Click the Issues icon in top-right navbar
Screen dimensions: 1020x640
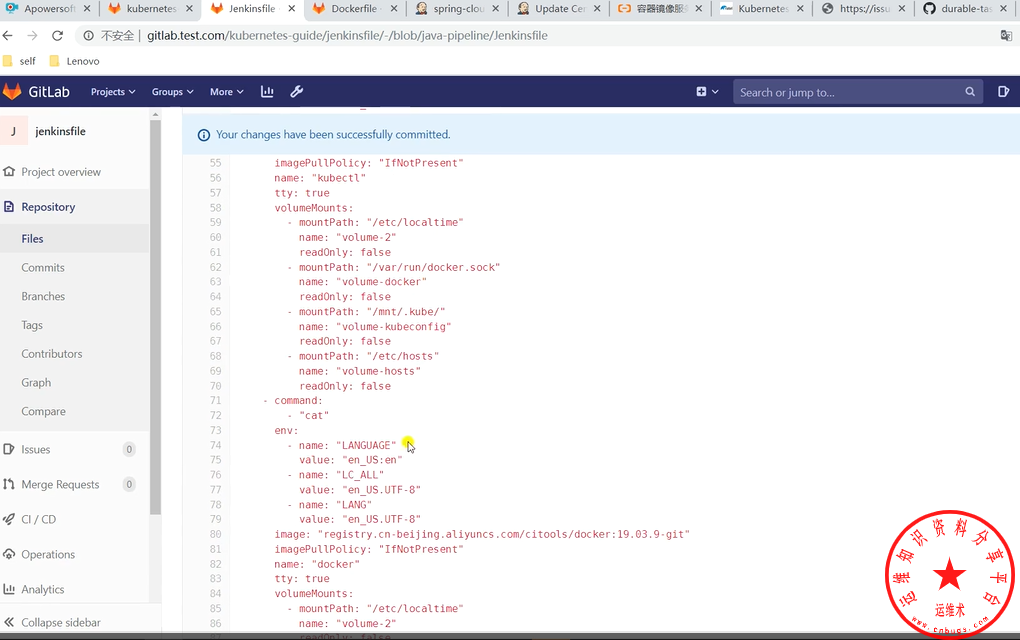point(1003,92)
